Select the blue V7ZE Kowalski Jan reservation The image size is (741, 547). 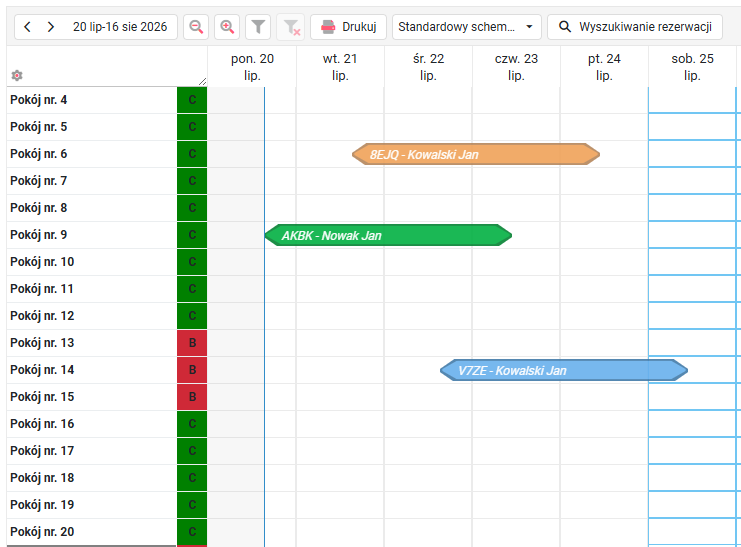coord(564,370)
